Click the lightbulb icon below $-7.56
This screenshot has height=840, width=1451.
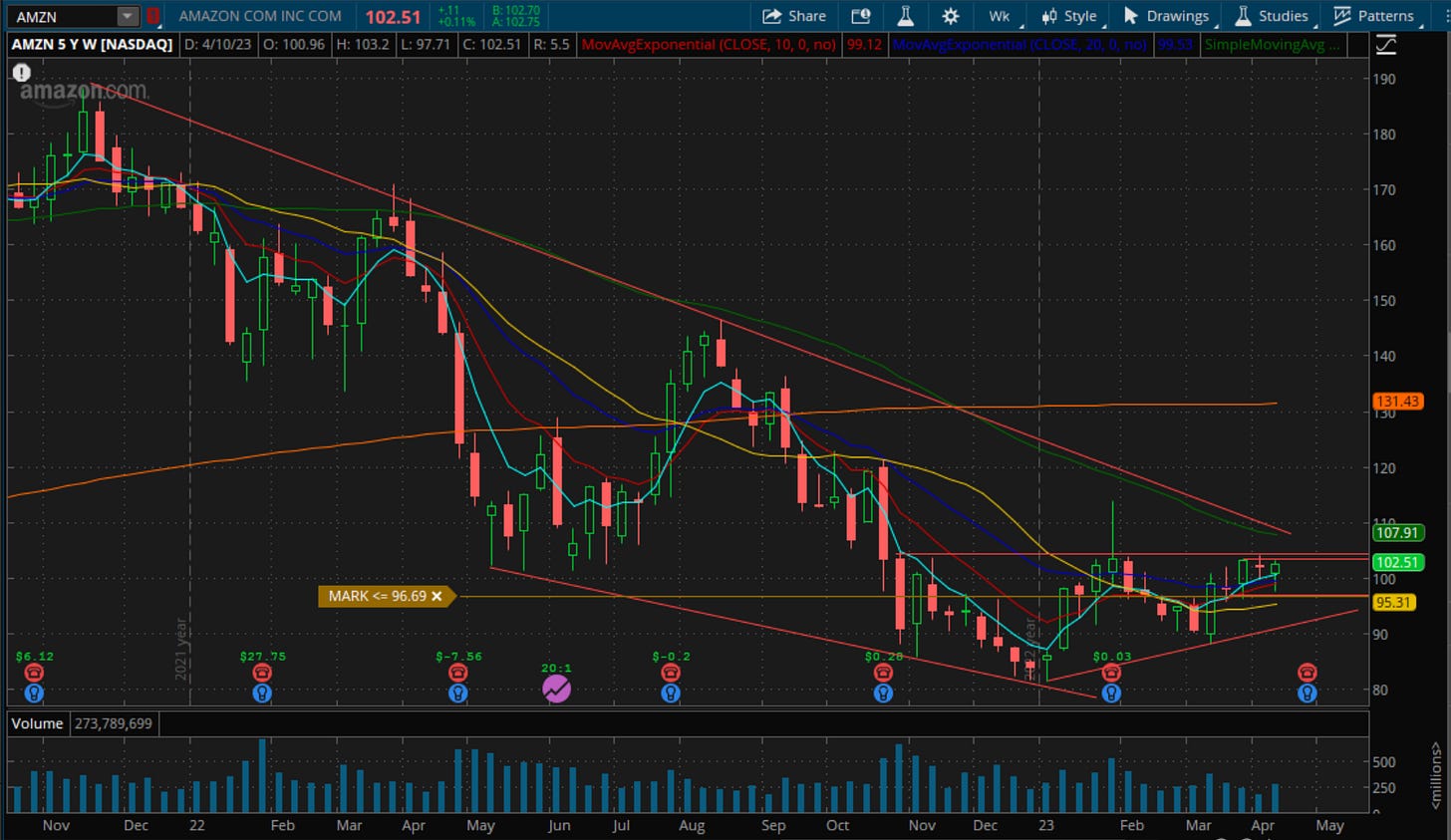pos(457,692)
